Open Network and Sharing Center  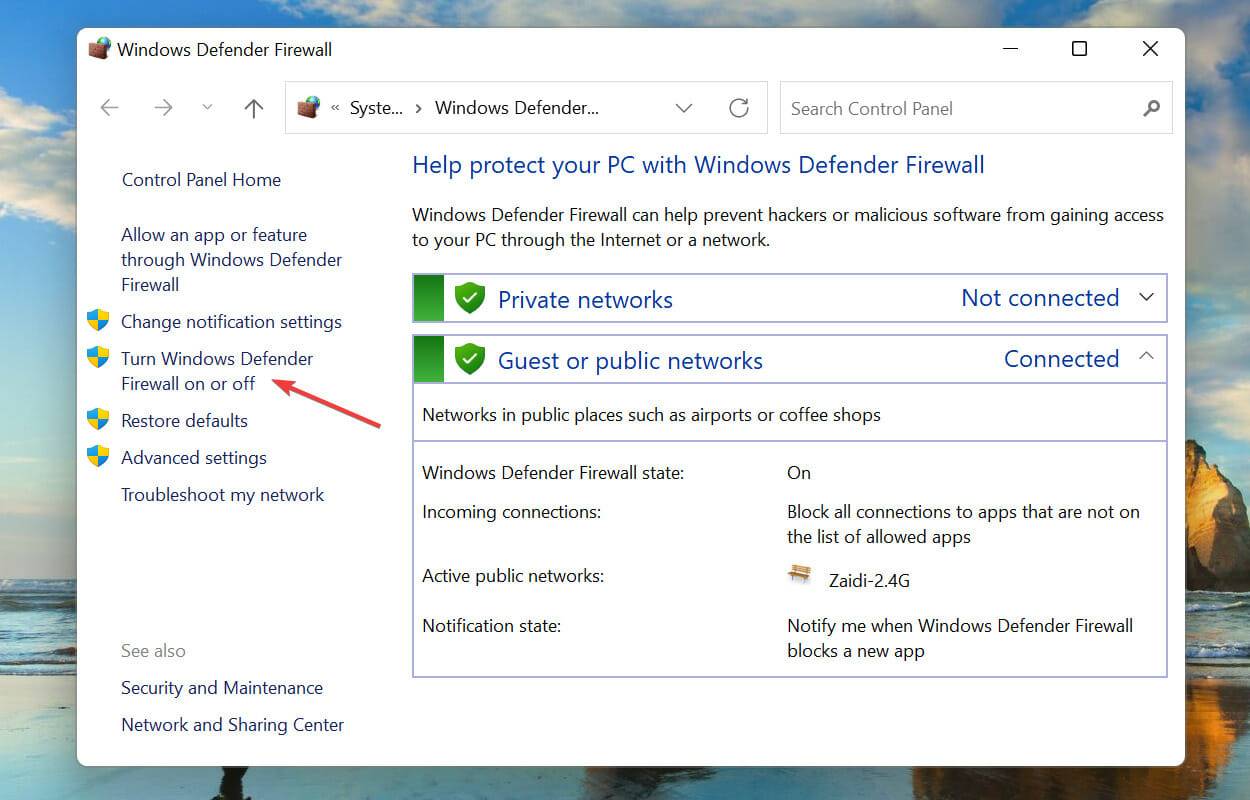point(232,724)
